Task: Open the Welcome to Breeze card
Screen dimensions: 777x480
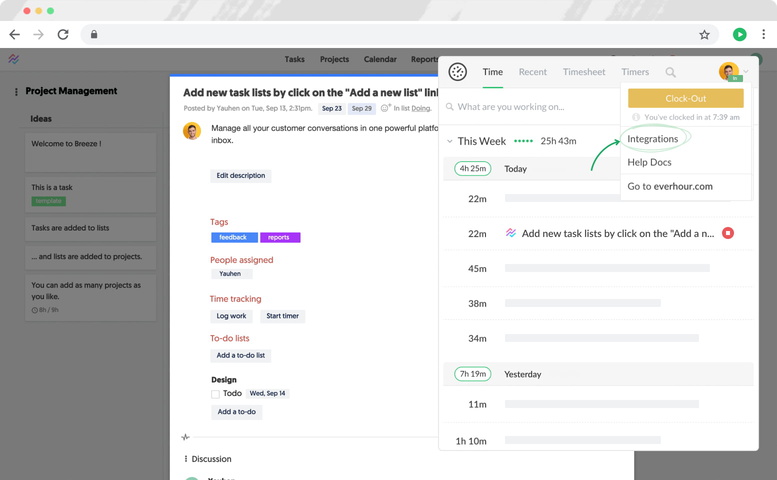Action: pyautogui.click(x=91, y=152)
